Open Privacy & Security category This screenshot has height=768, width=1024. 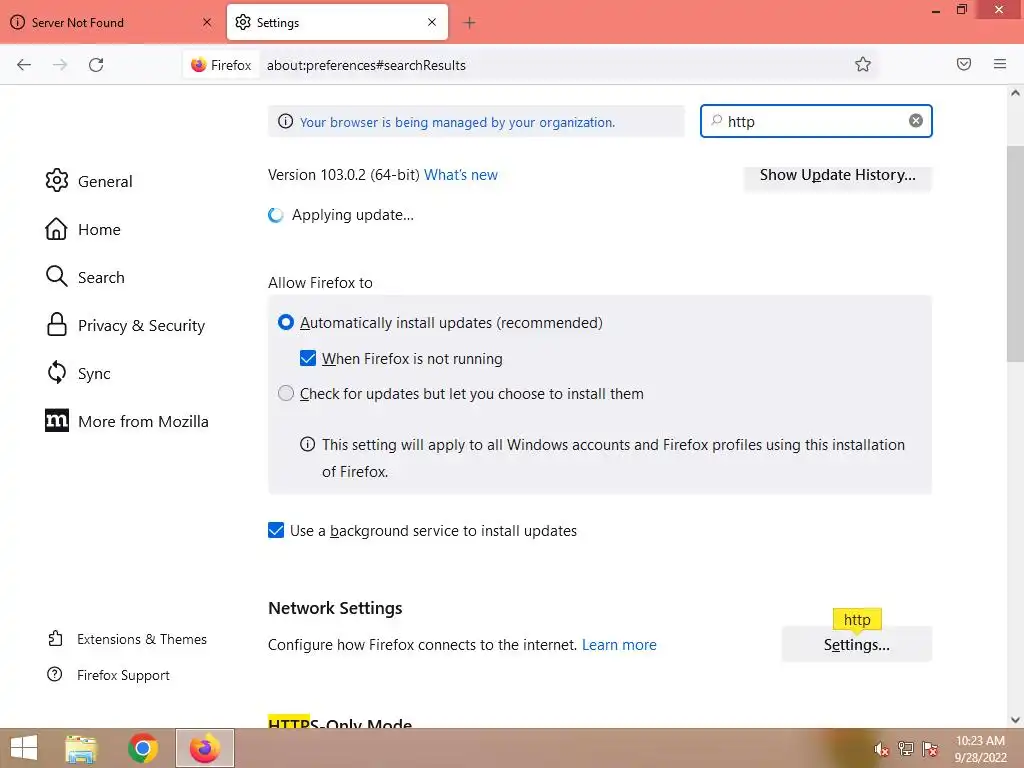coord(125,325)
